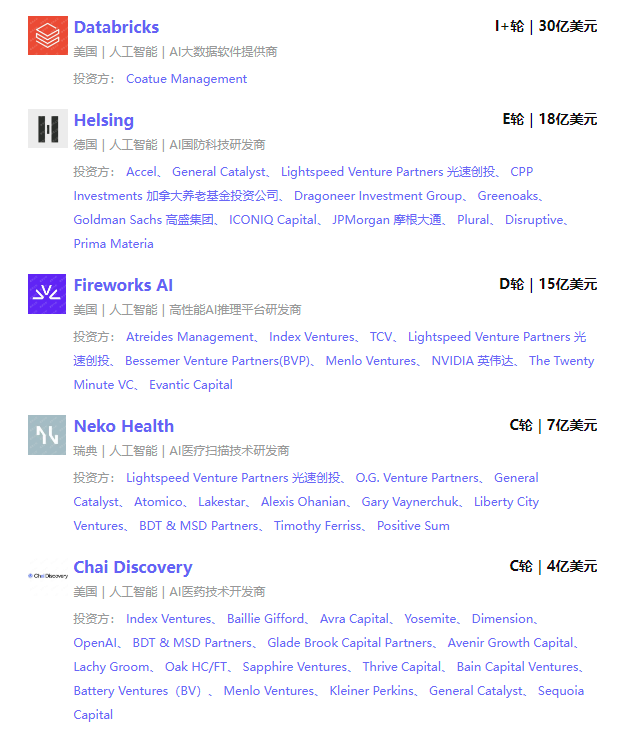Open the Helsing company title link

104,120
